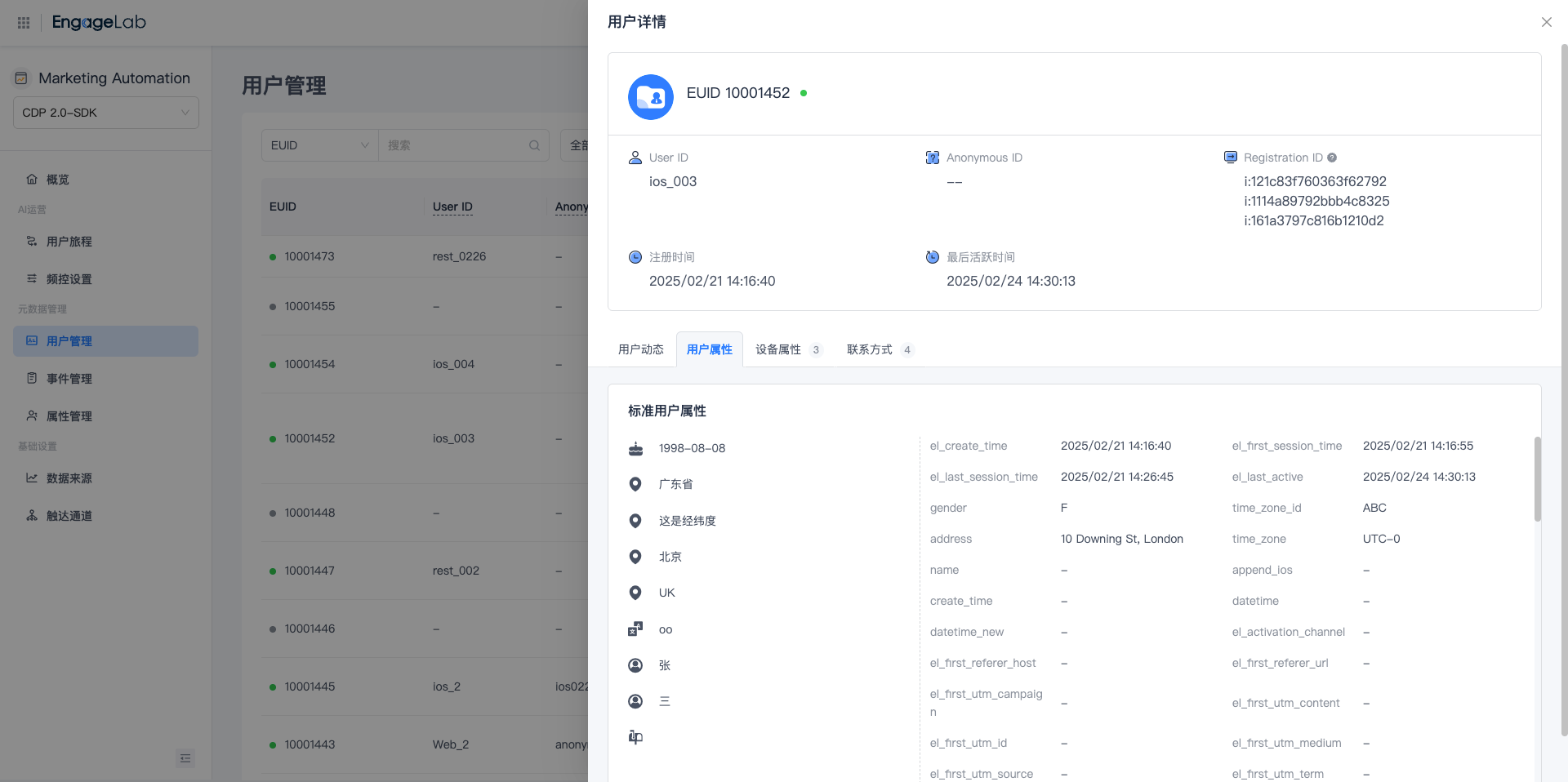Screen dimensions: 1568x782
Task: Click the 最后活跃时间 clock icon
Action: pyautogui.click(x=933, y=257)
